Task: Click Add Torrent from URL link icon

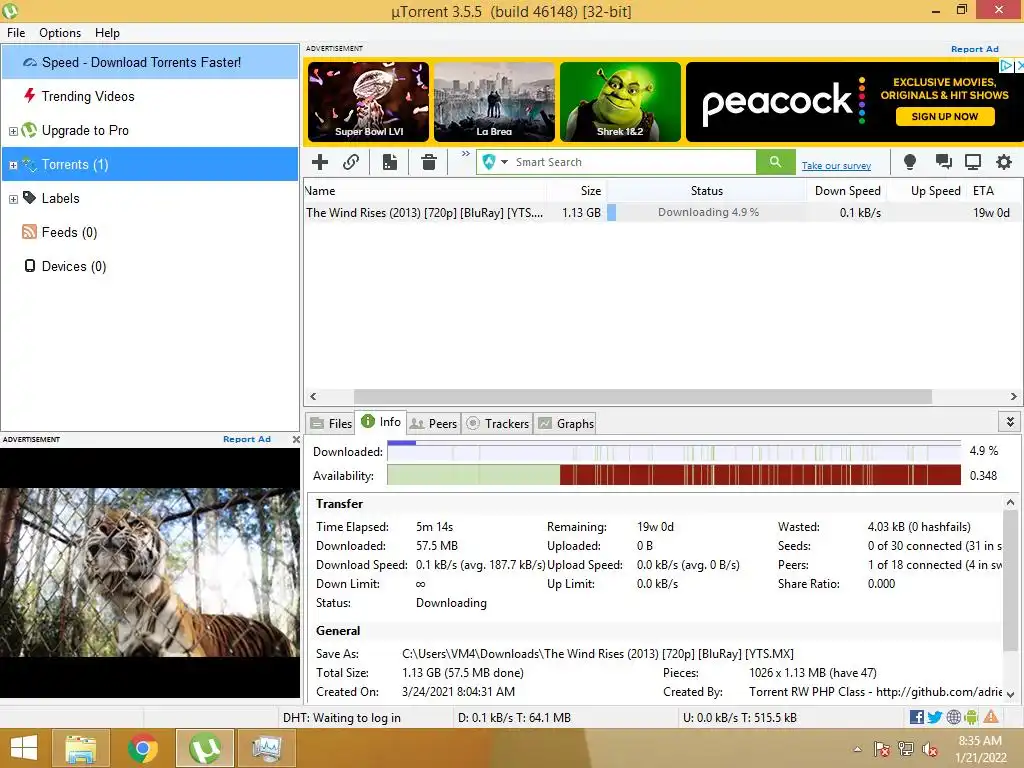Action: pos(351,162)
